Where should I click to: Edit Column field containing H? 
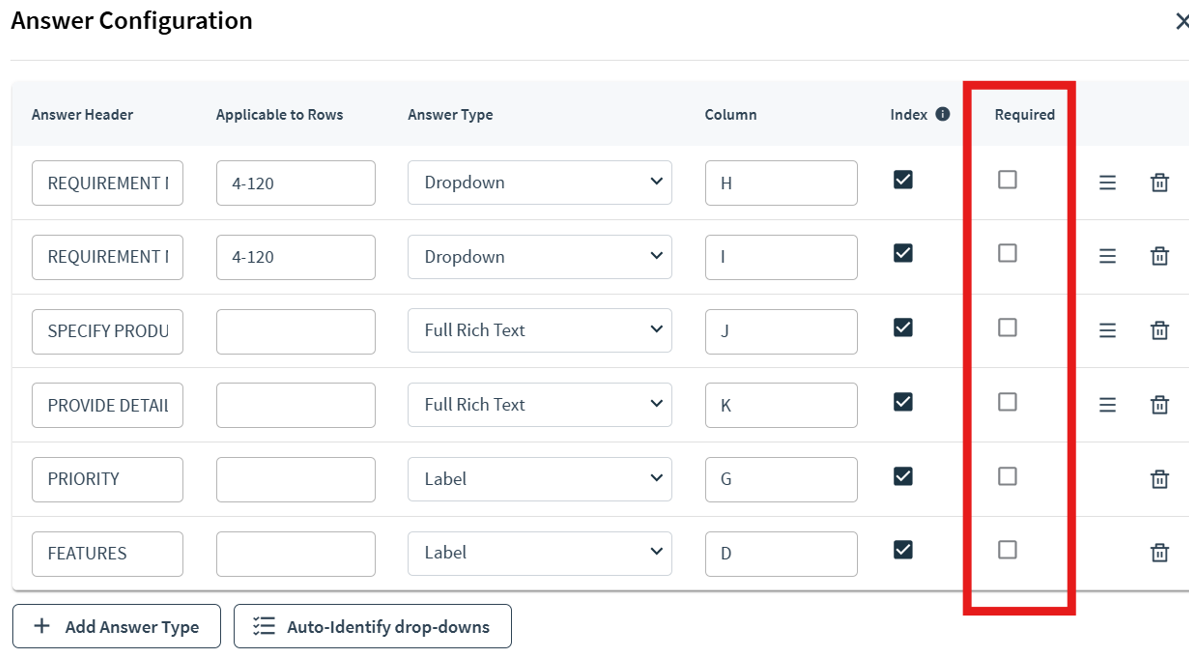point(781,183)
